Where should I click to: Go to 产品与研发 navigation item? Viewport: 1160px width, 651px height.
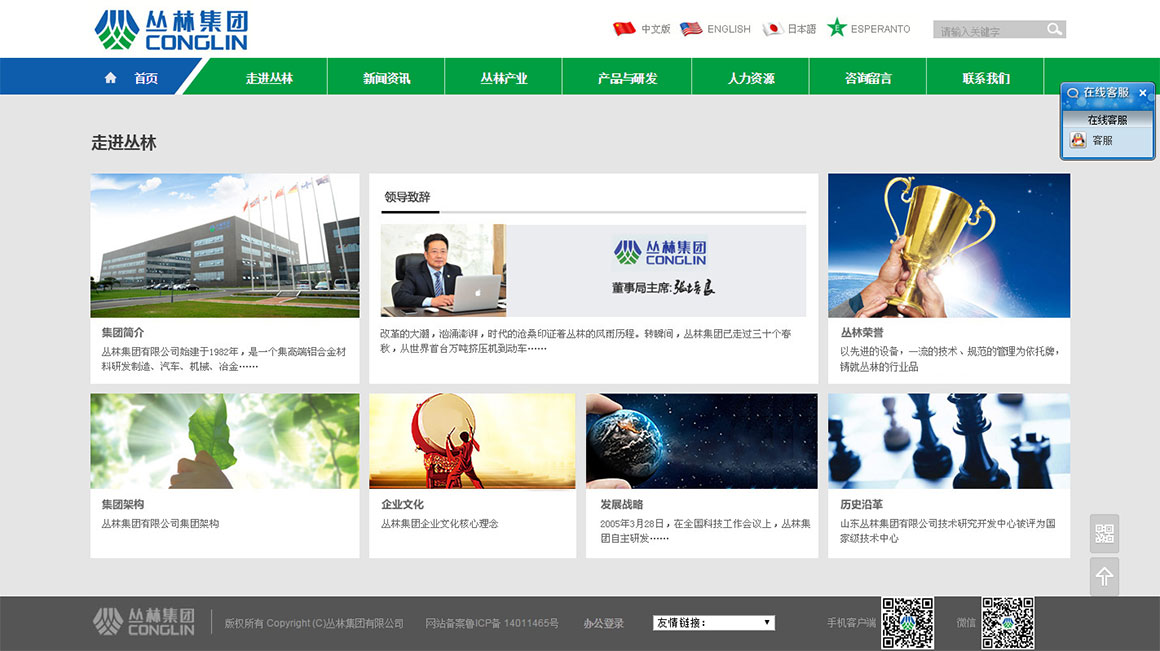[627, 78]
